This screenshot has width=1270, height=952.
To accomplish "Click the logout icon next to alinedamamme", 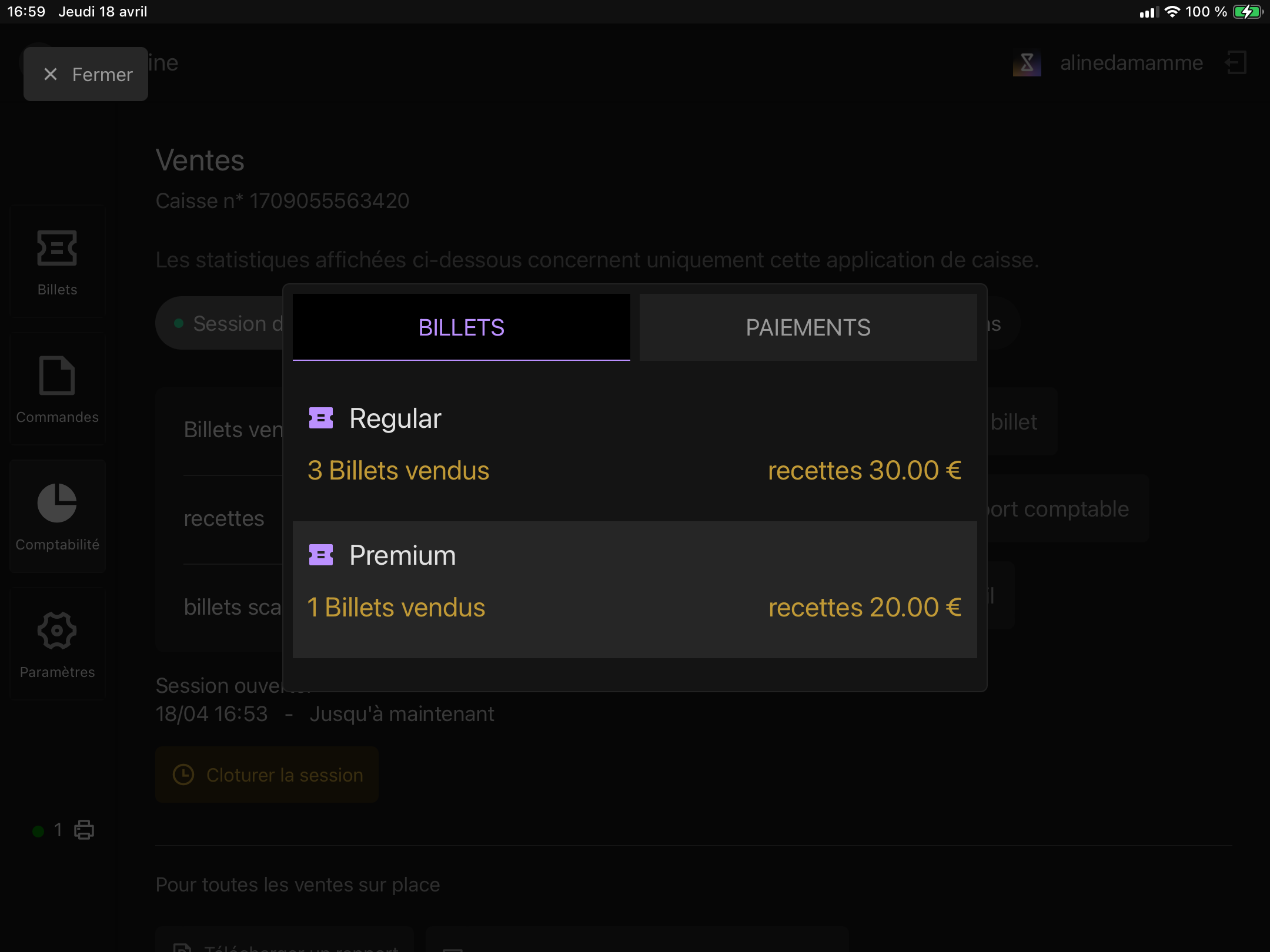I will click(1236, 62).
